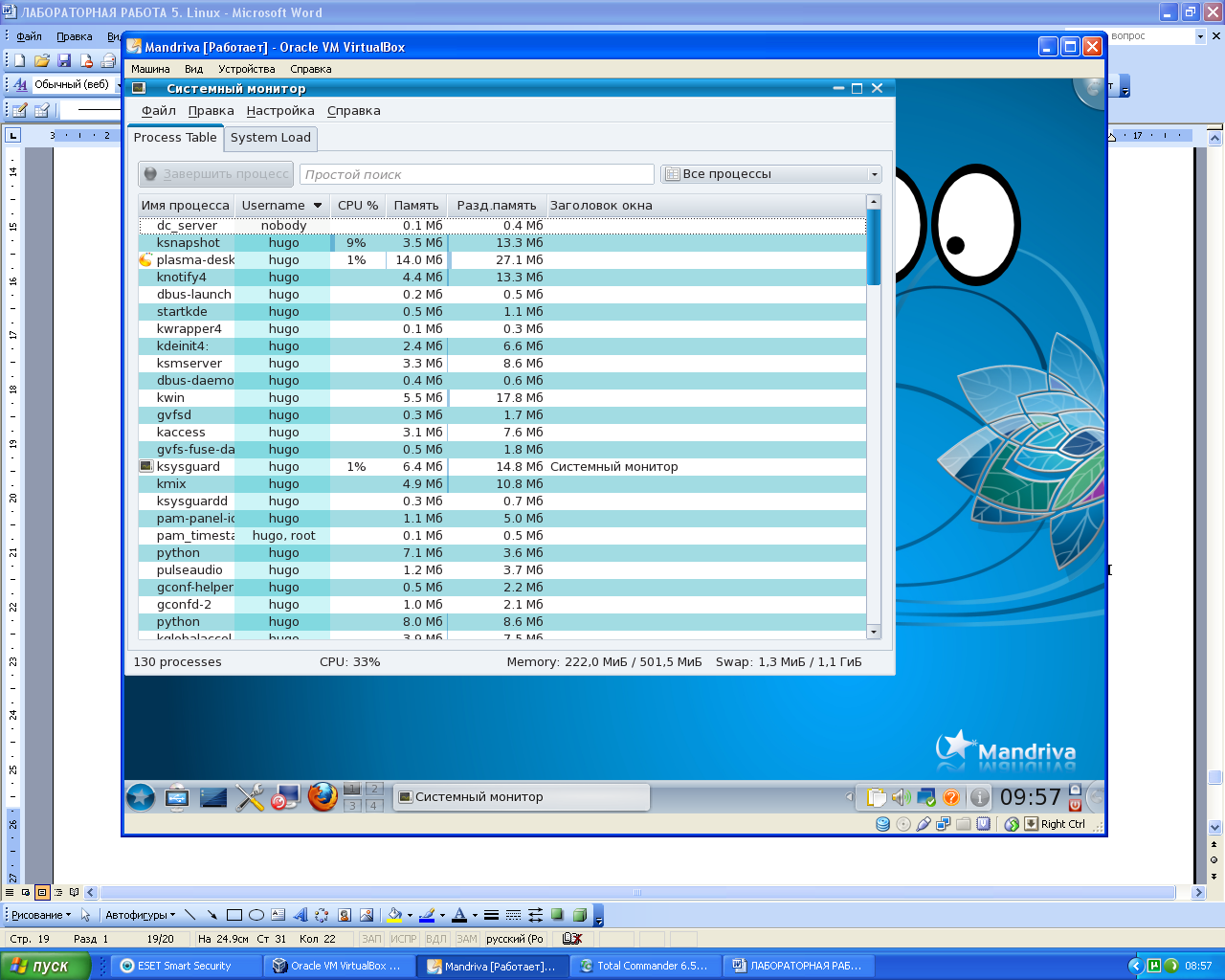This screenshot has height=980, width=1225.
Task: Open the Автофигуры dropdown menu
Action: click(x=140, y=915)
